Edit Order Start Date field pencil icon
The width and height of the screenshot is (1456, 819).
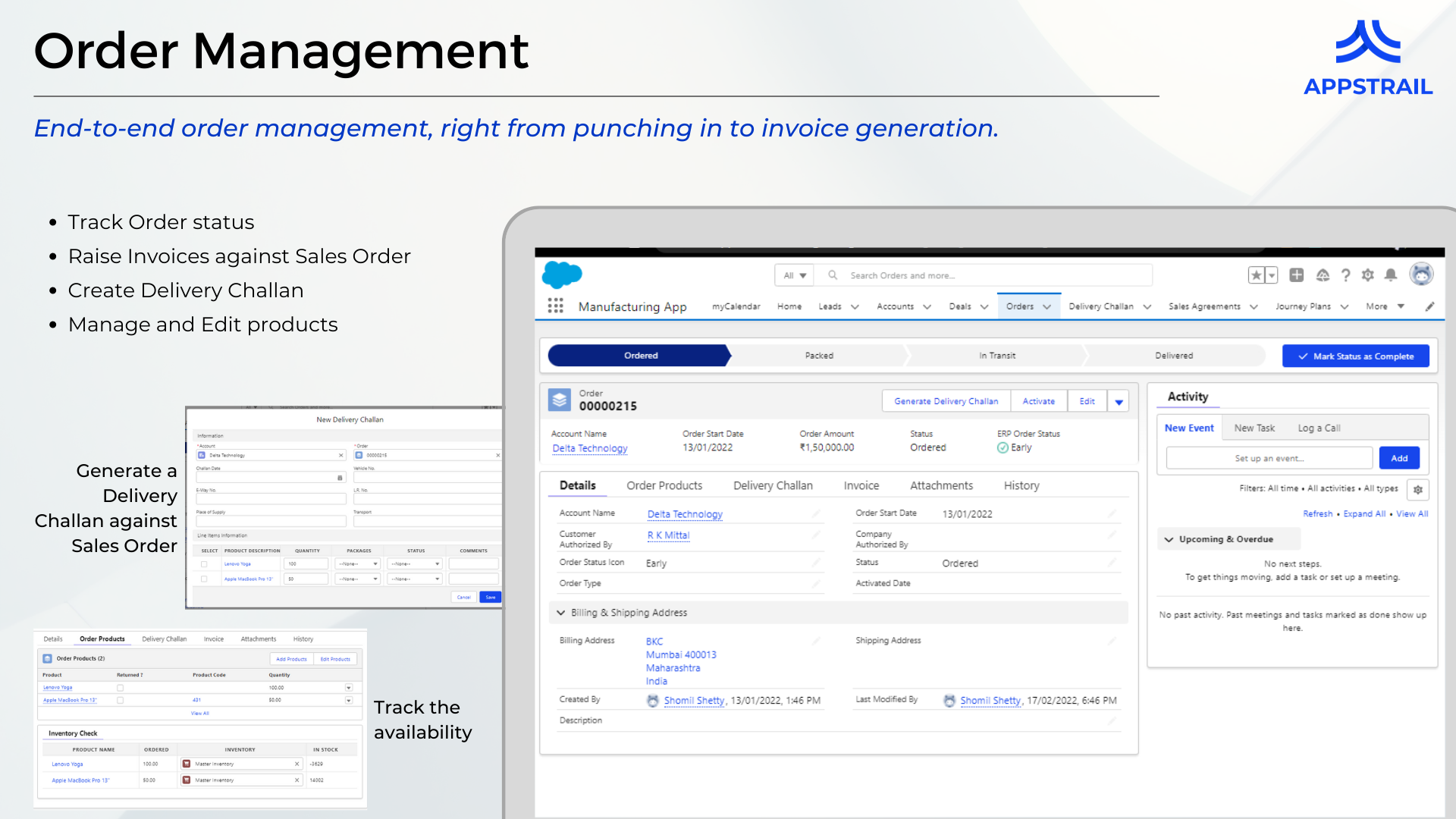[1112, 514]
